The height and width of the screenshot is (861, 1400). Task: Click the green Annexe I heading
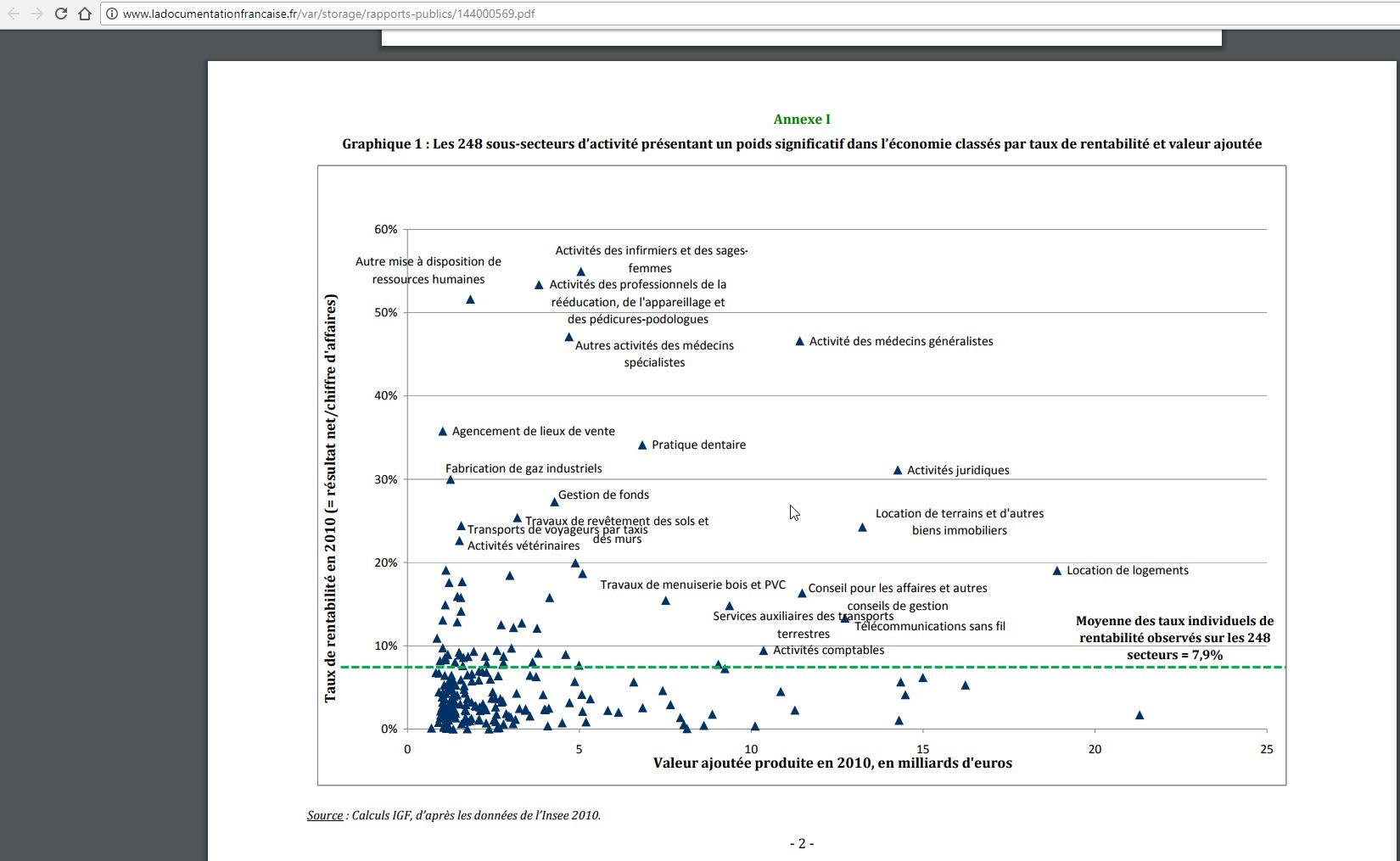(802, 120)
